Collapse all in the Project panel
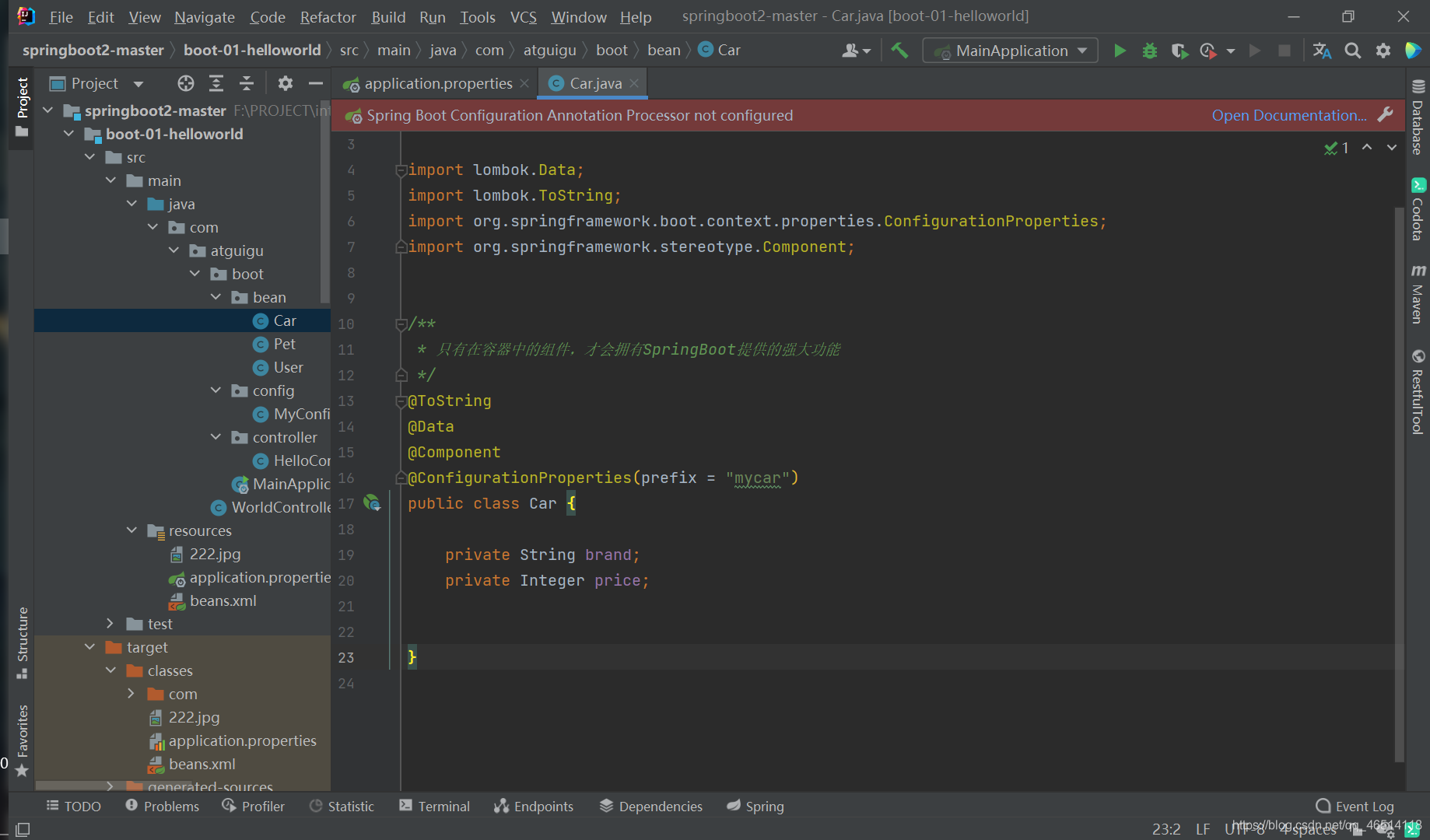Screen dimensions: 1430x840 pos(247,83)
